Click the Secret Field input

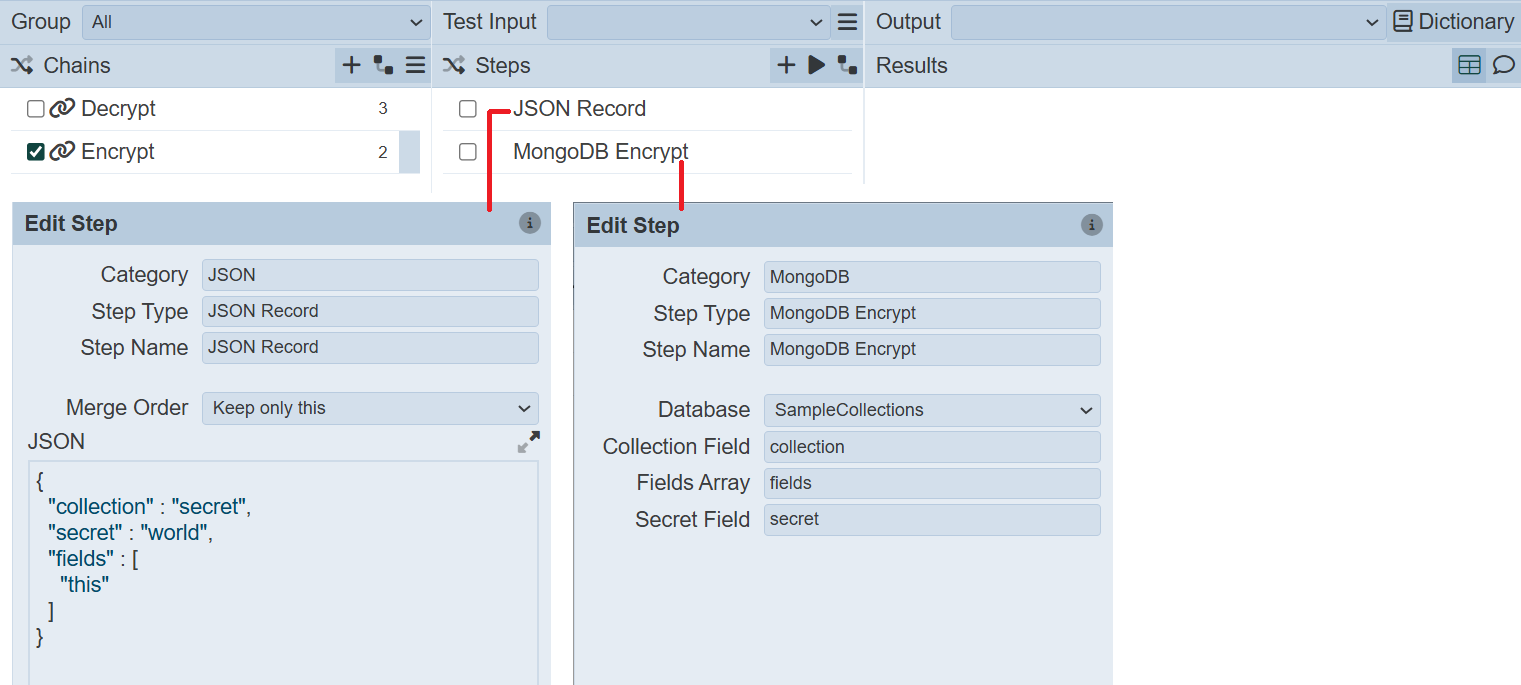[931, 520]
